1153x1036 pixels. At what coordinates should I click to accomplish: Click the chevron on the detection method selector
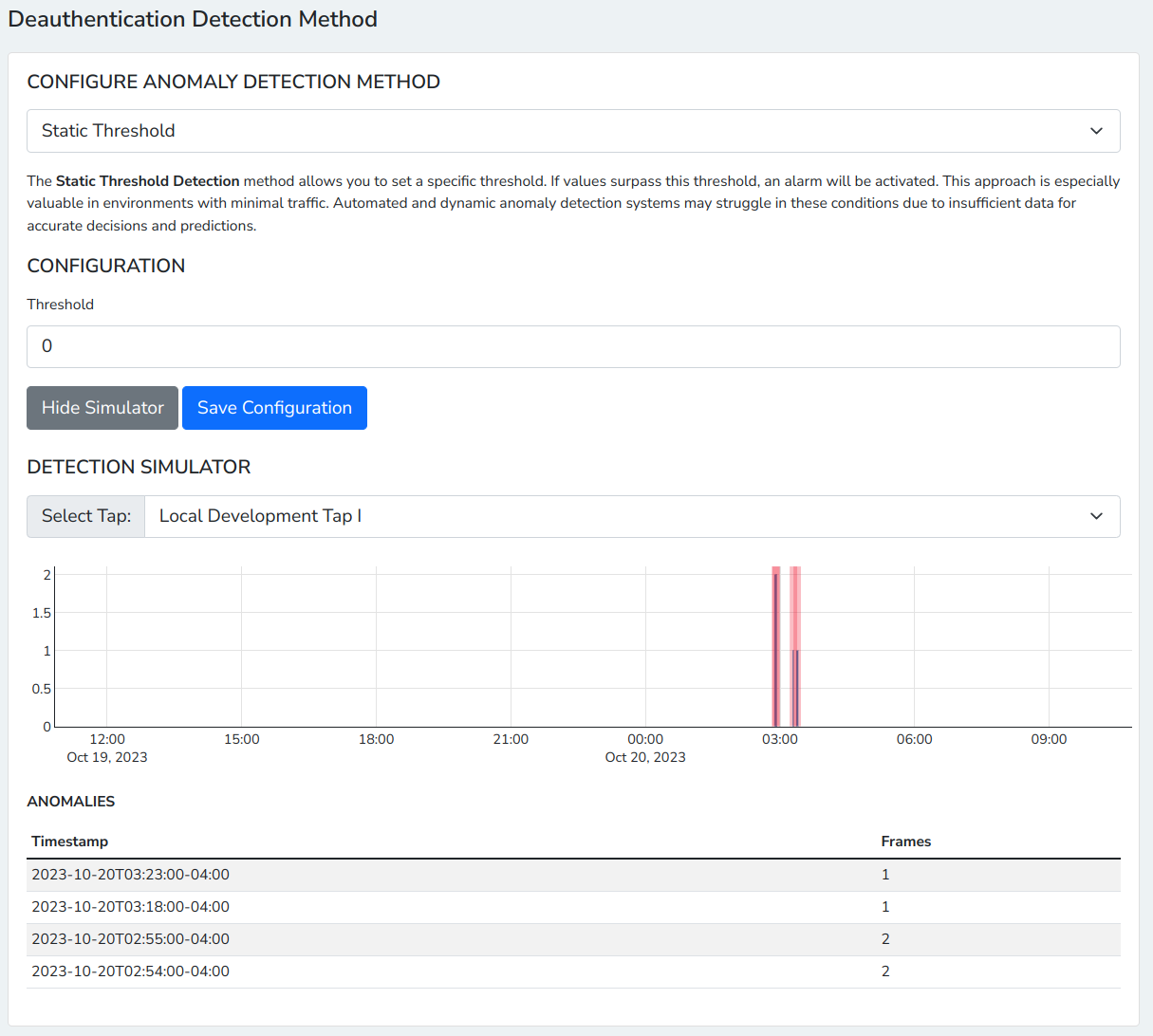point(1097,130)
